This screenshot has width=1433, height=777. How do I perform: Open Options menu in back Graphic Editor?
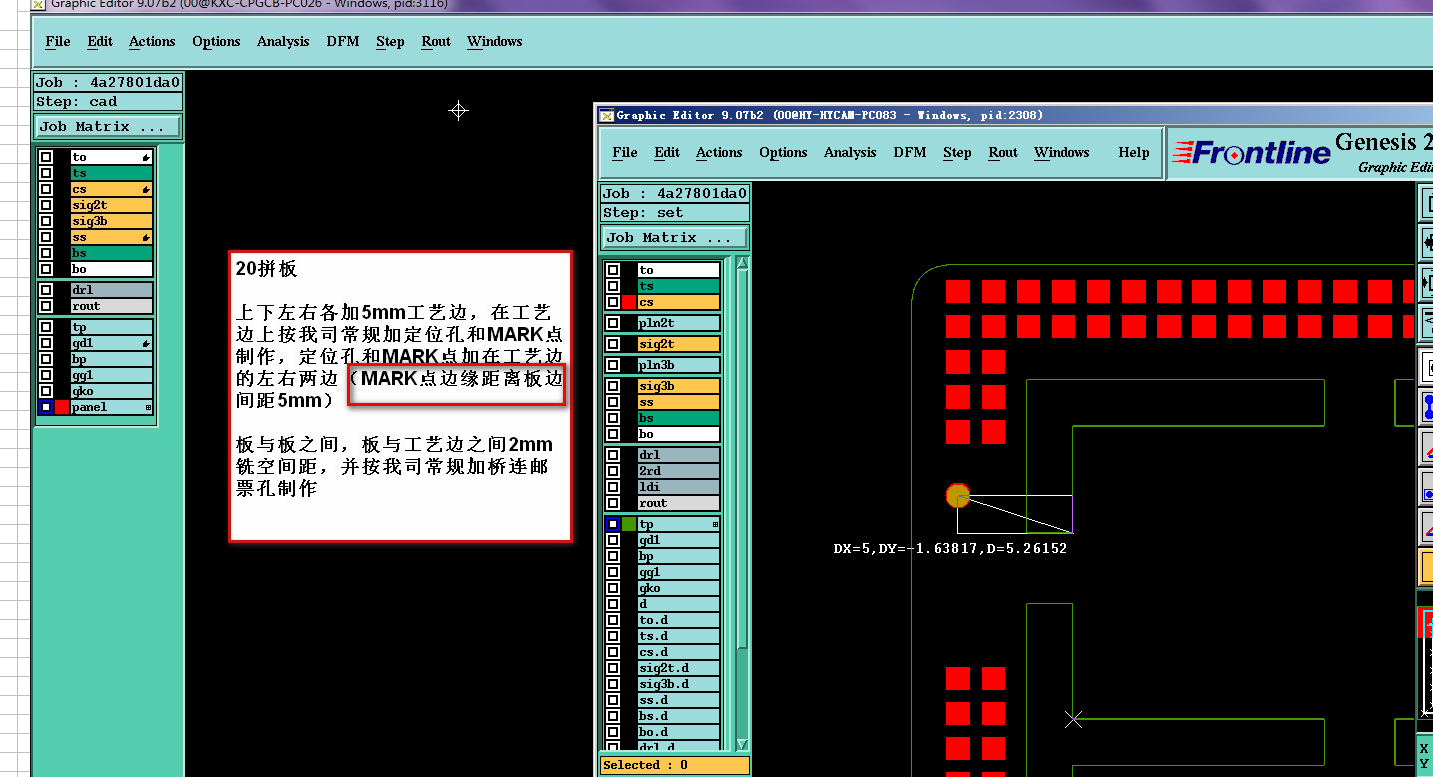pyautogui.click(x=216, y=41)
